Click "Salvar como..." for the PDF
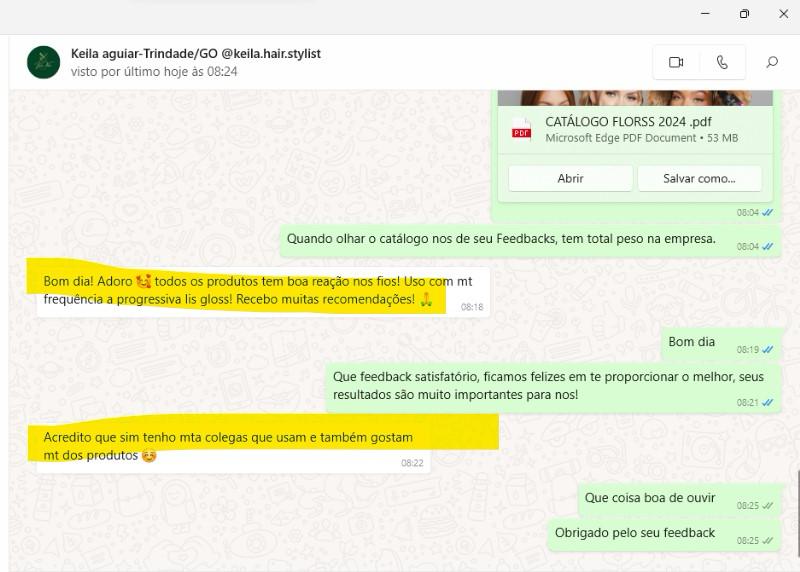800x572 pixels. pos(699,178)
